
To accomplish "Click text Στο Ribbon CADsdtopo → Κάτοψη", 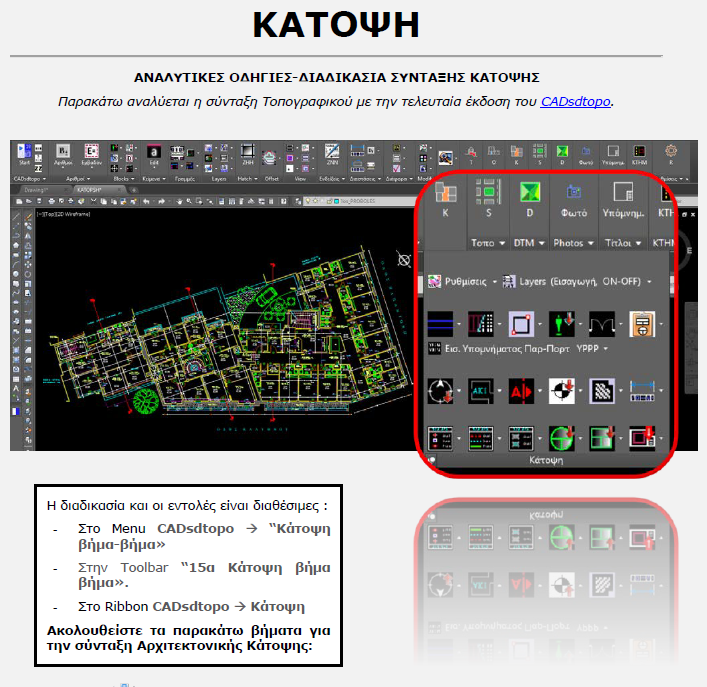I will (x=191, y=607).
